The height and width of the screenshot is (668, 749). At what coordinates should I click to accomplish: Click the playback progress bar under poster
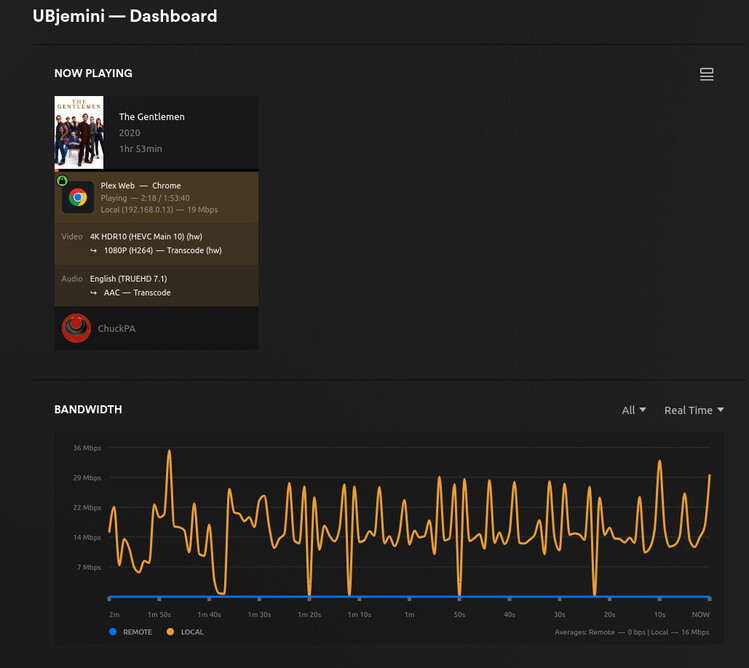click(x=156, y=170)
